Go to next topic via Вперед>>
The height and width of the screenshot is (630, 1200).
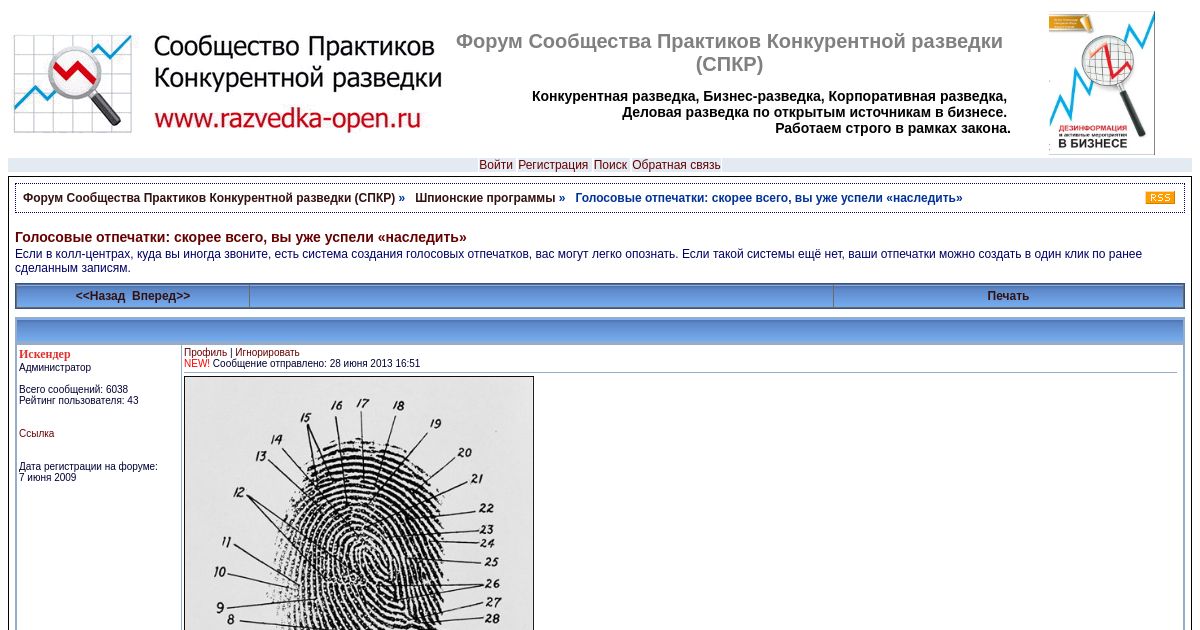click(161, 296)
